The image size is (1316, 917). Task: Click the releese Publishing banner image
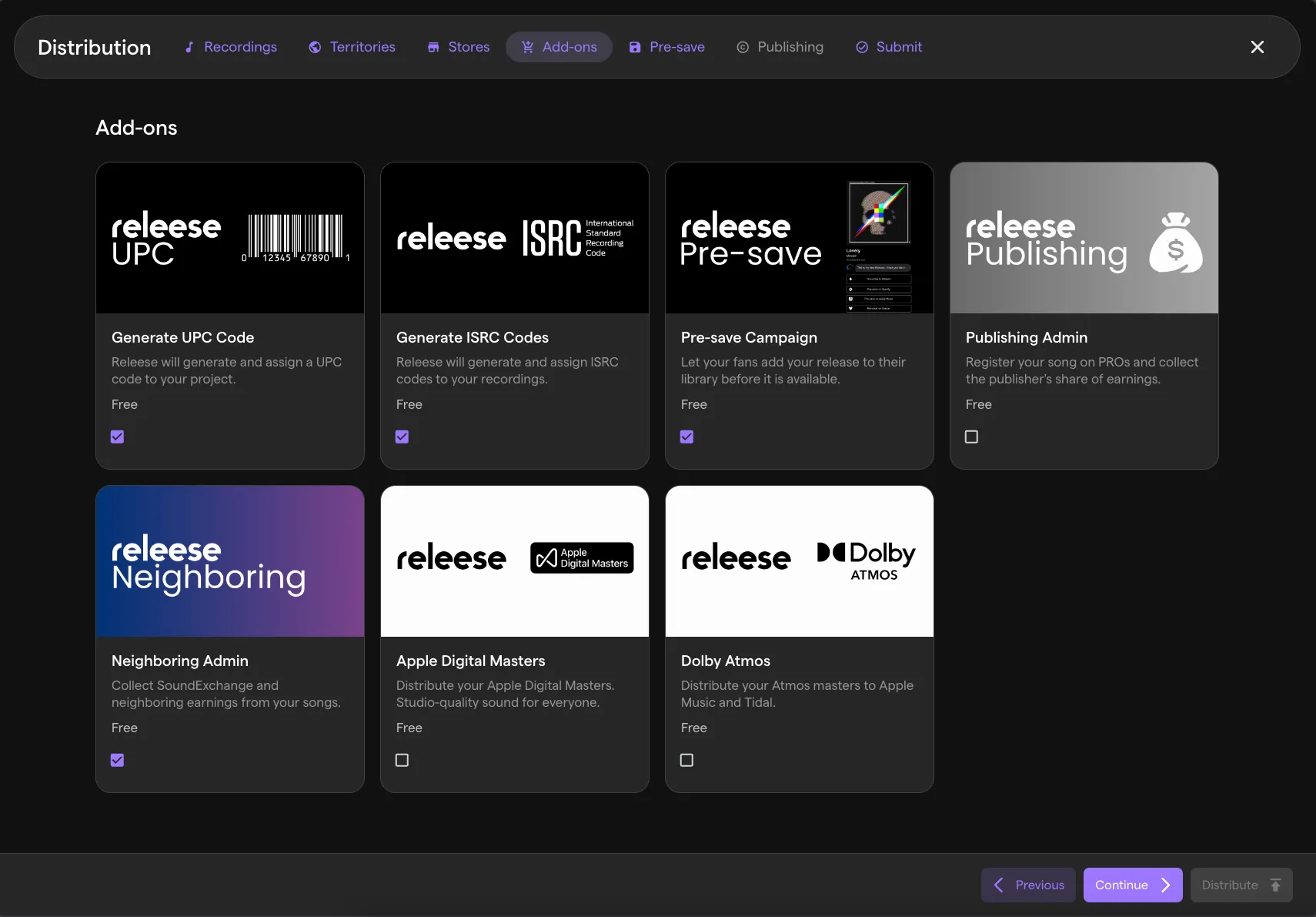tap(1084, 238)
